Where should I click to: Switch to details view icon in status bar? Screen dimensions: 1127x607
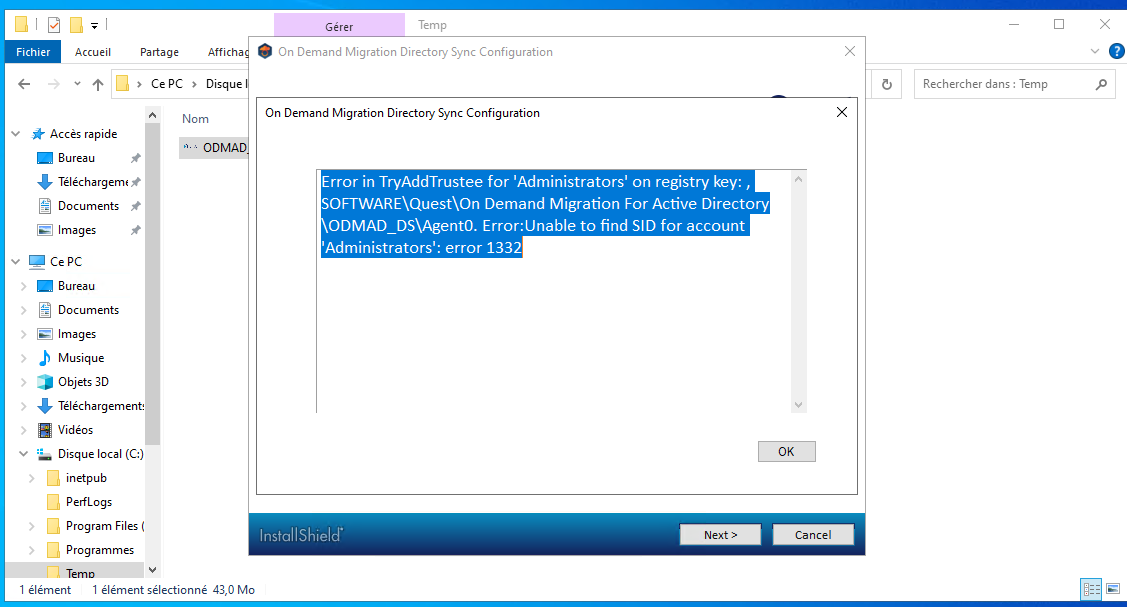pos(1092,589)
